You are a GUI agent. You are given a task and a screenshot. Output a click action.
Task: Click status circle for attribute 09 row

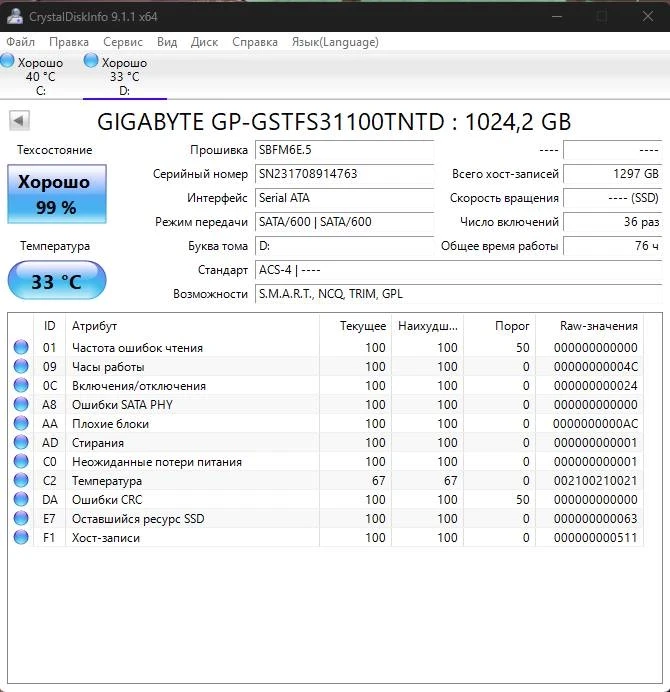(x=21, y=366)
